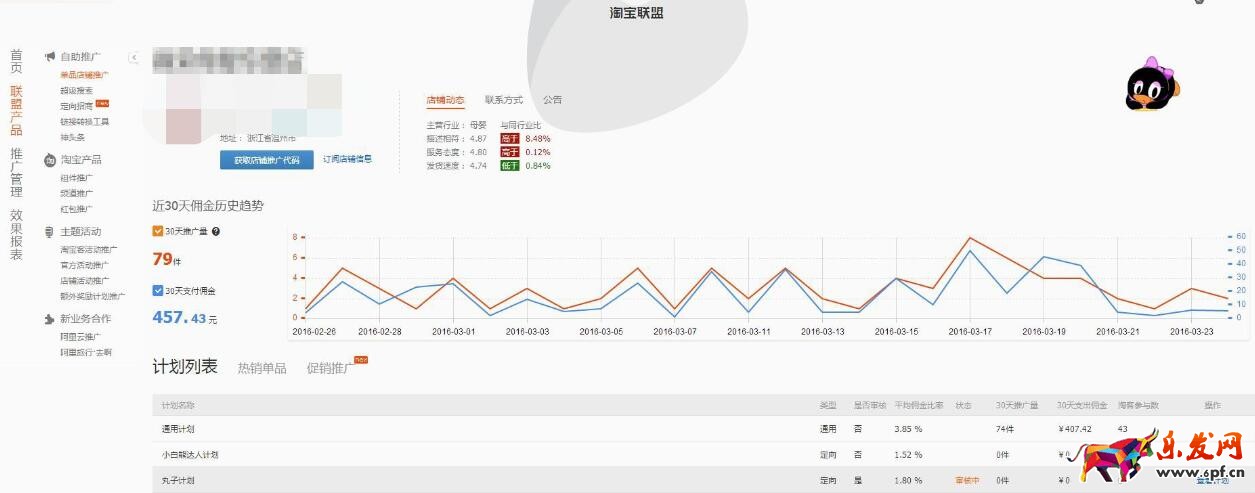Click the 淘宝产品 section icon
This screenshot has height=493, width=1255.
(x=50, y=160)
